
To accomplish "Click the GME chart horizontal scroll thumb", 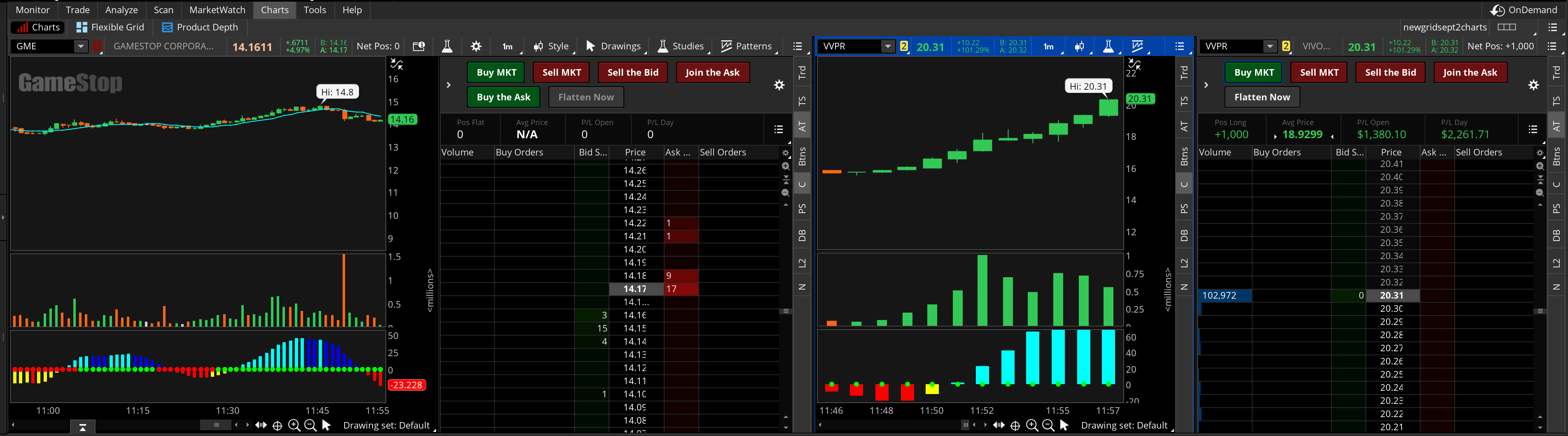I will pyautogui.click(x=215, y=425).
